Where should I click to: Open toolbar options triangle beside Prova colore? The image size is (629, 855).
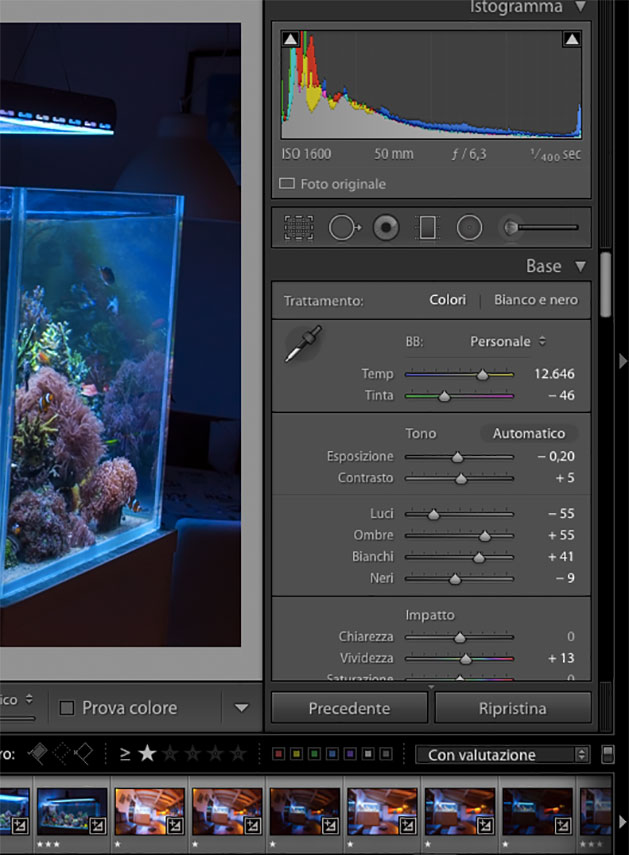tap(241, 708)
